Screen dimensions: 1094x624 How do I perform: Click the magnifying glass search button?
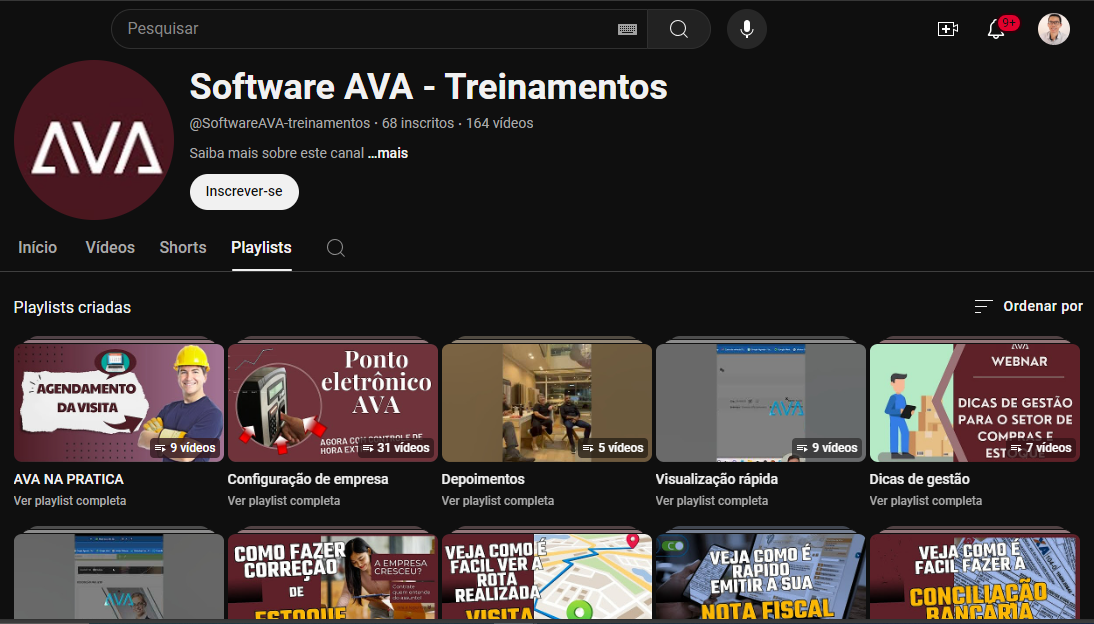point(678,29)
